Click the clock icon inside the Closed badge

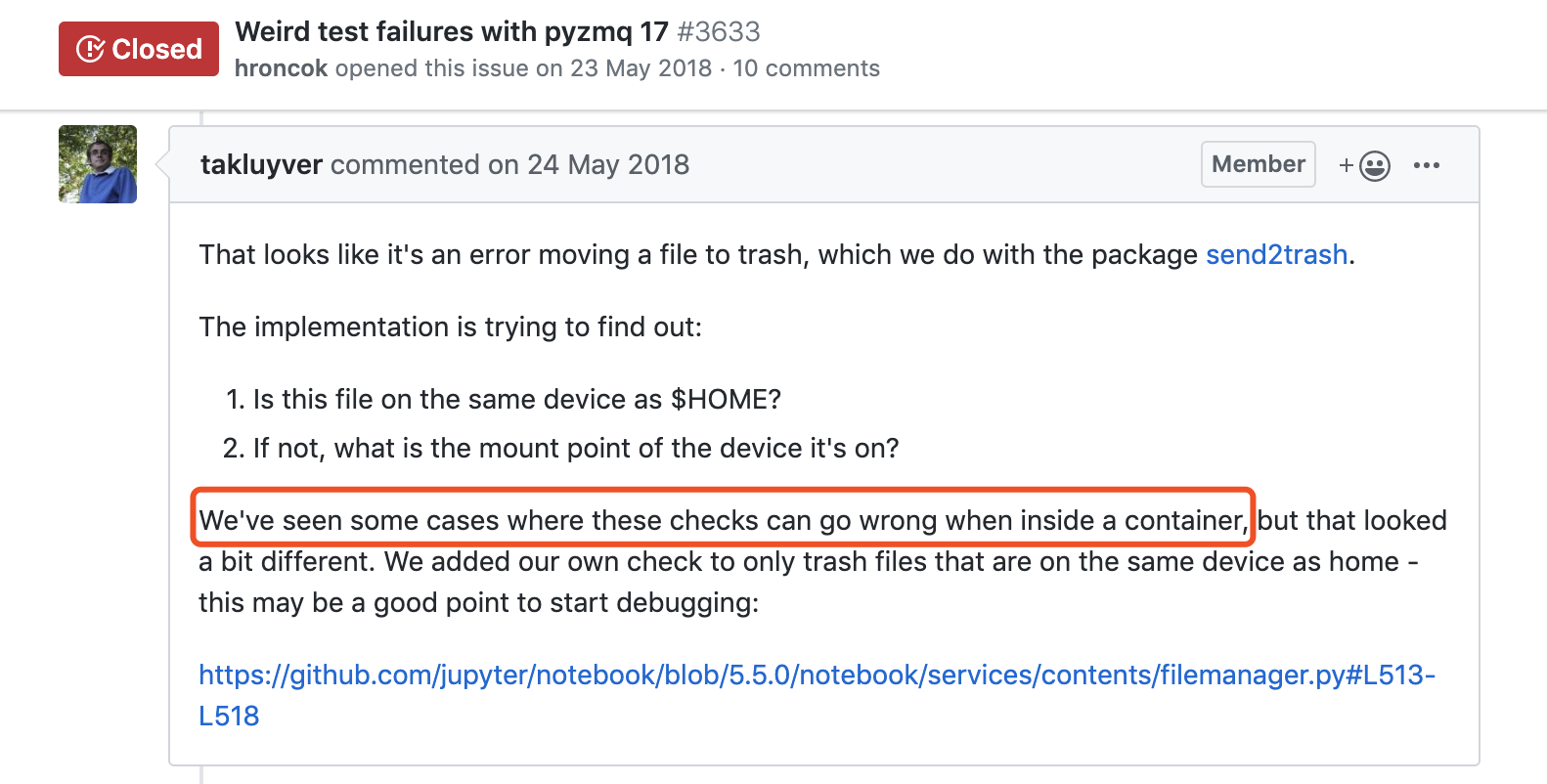pos(90,48)
